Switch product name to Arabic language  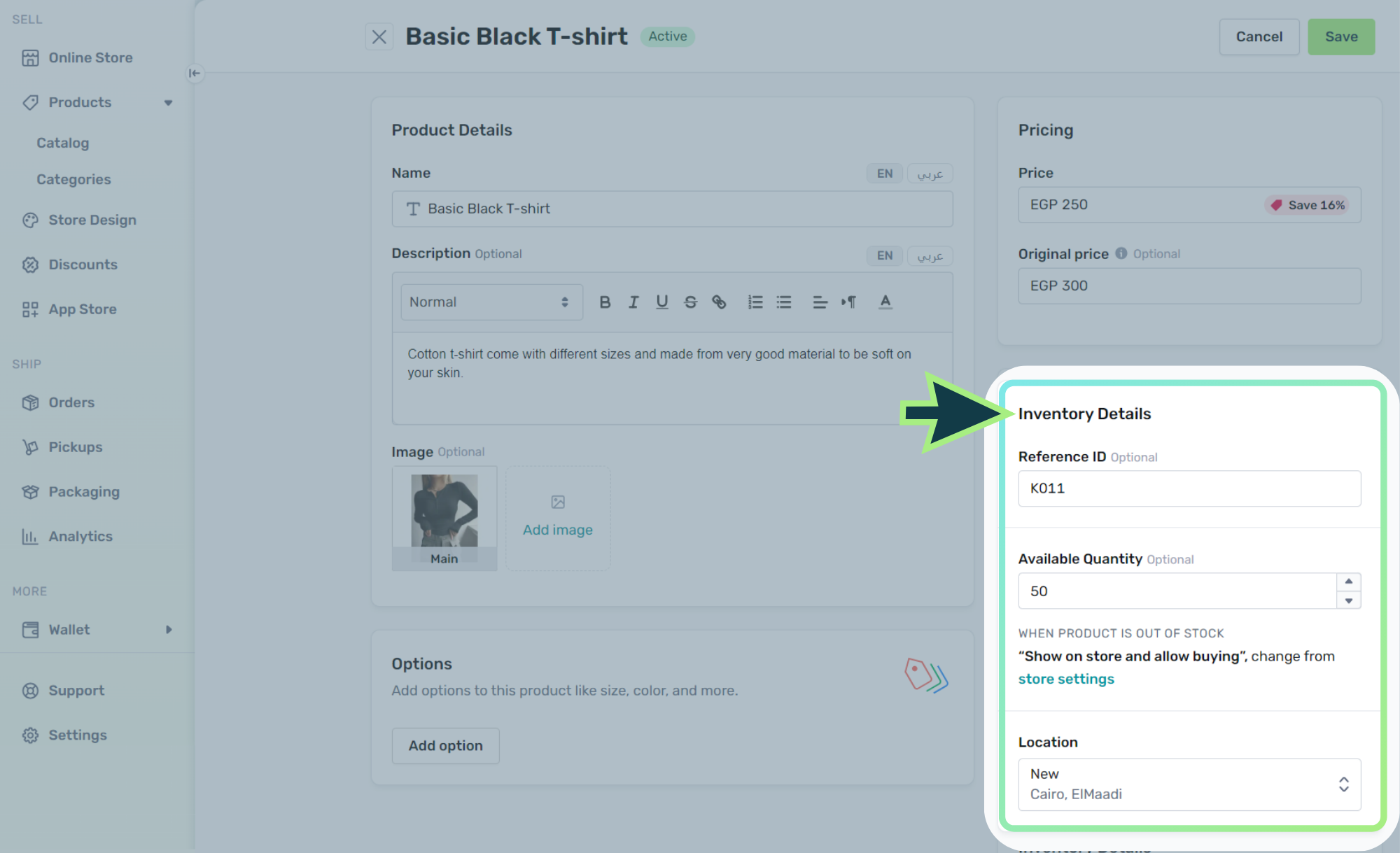(930, 174)
